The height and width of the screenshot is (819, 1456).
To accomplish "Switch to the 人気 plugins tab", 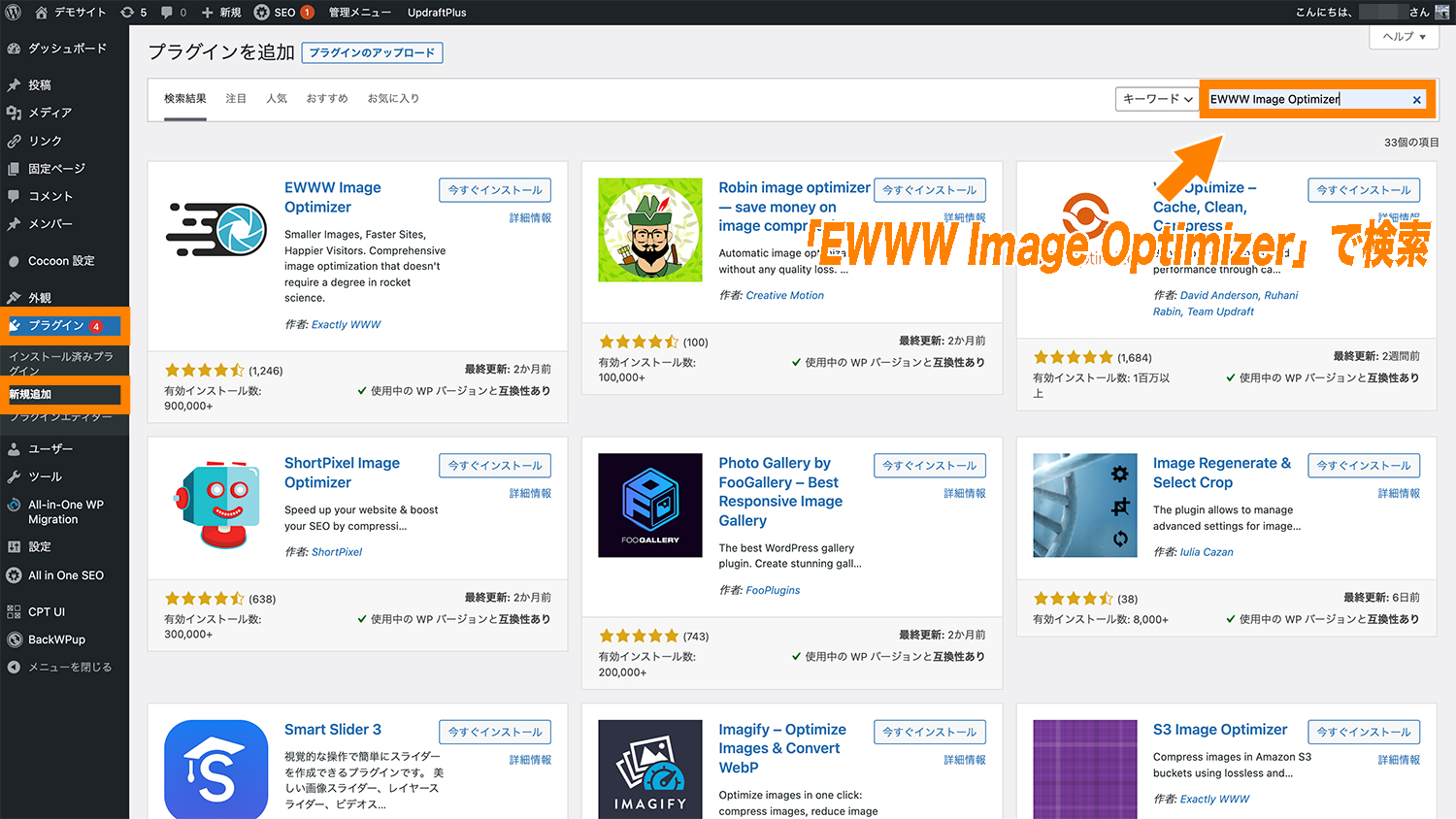I will click(x=277, y=98).
